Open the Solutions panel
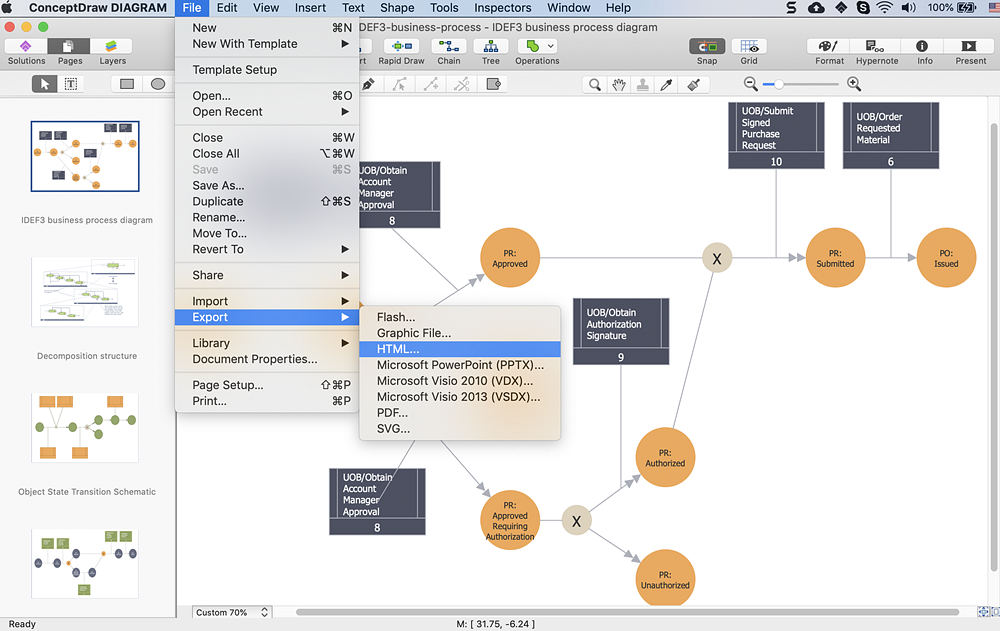Screen dimensions: 1000x631 click(x=26, y=47)
